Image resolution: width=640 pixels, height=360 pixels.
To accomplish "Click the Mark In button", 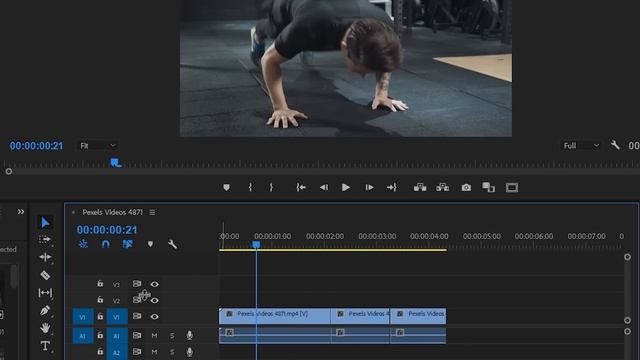I will click(250, 187).
